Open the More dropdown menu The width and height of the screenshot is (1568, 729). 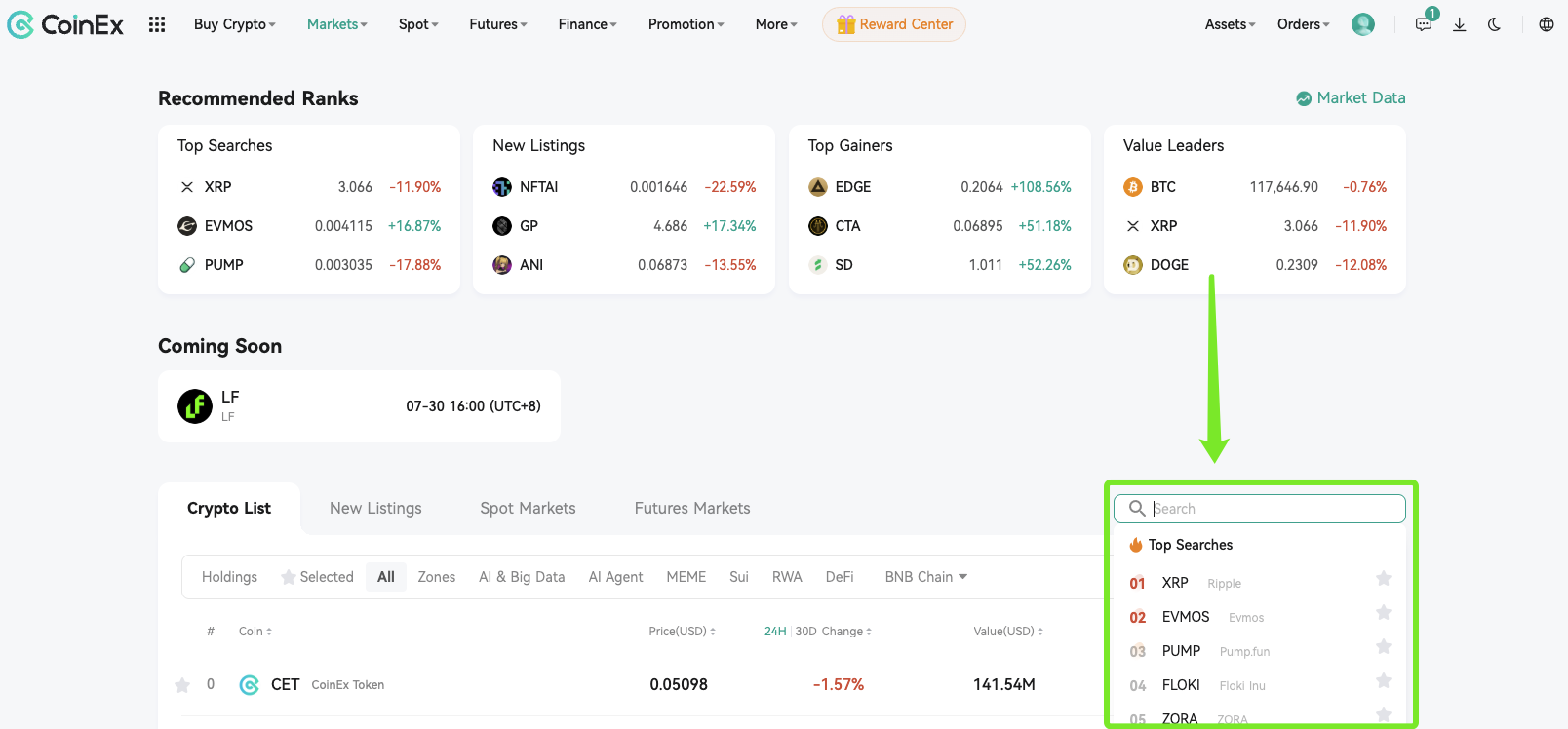click(776, 24)
